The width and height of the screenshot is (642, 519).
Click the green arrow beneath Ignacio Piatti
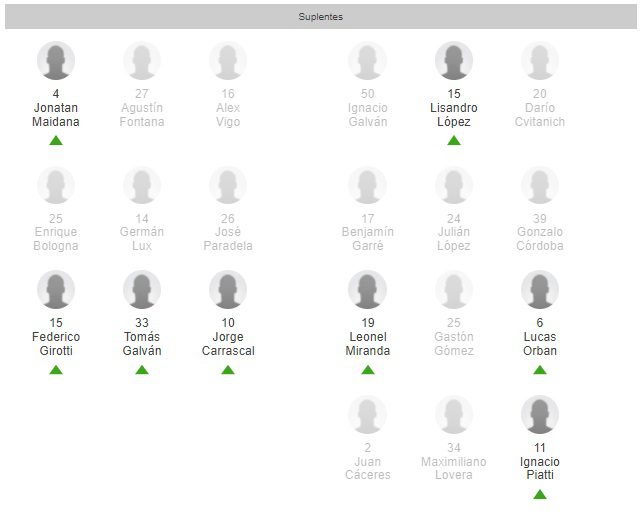tap(540, 494)
